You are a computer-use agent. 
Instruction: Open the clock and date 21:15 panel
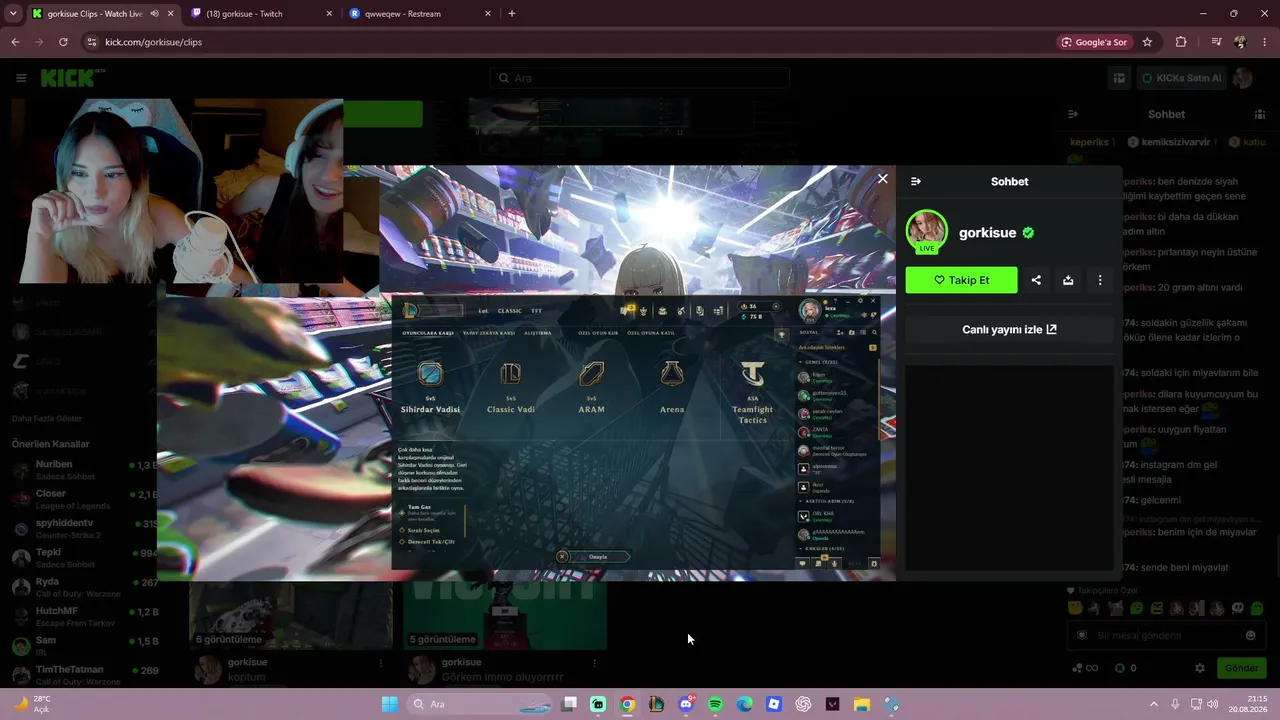click(x=1249, y=704)
